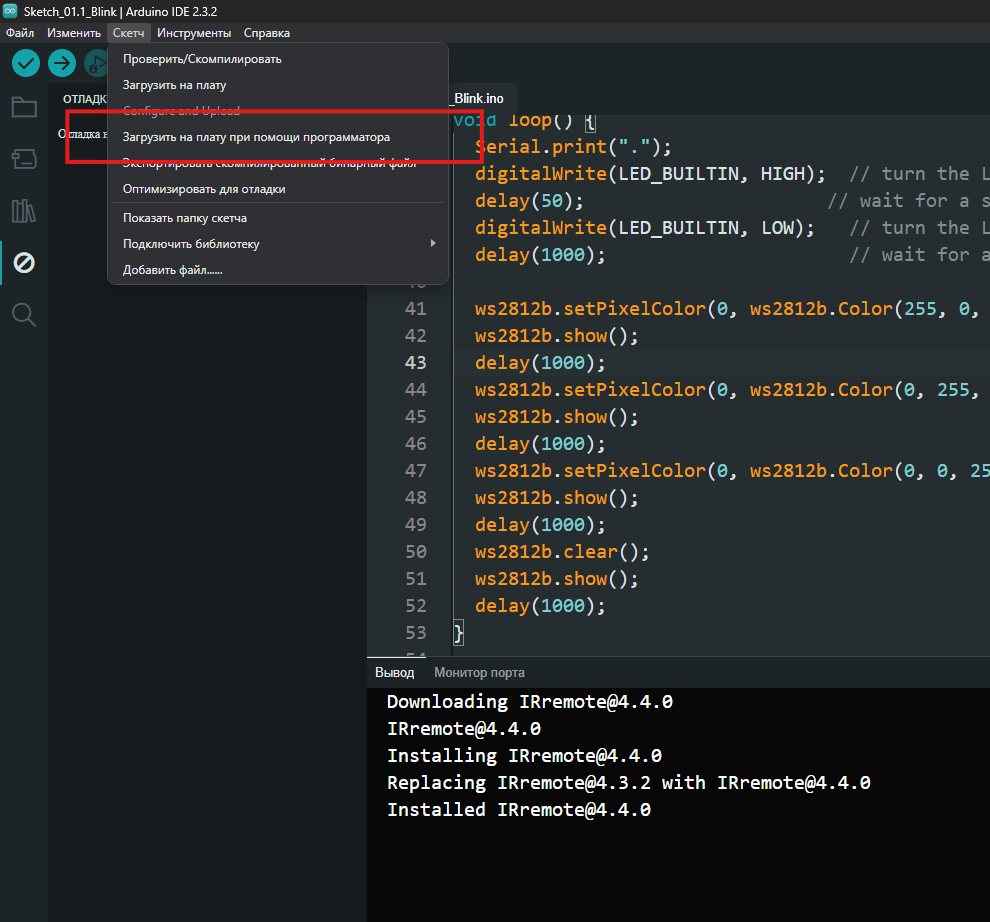Click digitalWrite(LED_BUILTIN, HIGH) code line
The image size is (990, 922).
(650, 174)
